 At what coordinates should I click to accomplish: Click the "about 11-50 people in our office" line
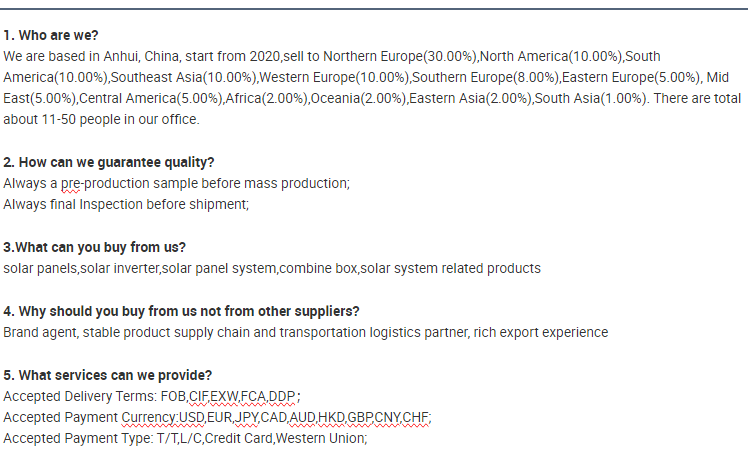pos(101,120)
